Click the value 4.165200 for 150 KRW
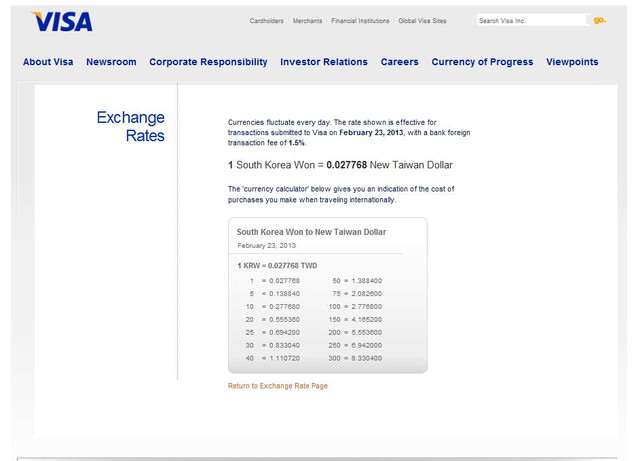Viewport: 640px width, 461px height. [367, 319]
